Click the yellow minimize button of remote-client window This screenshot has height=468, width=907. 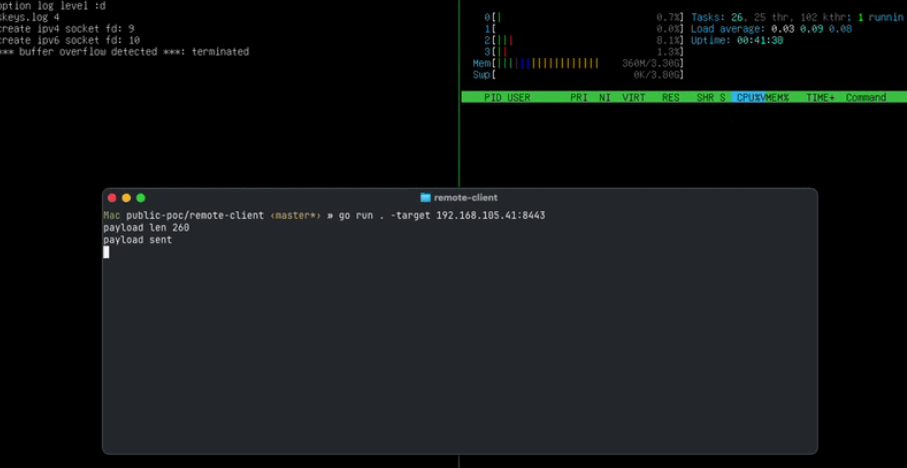pyautogui.click(x=126, y=198)
